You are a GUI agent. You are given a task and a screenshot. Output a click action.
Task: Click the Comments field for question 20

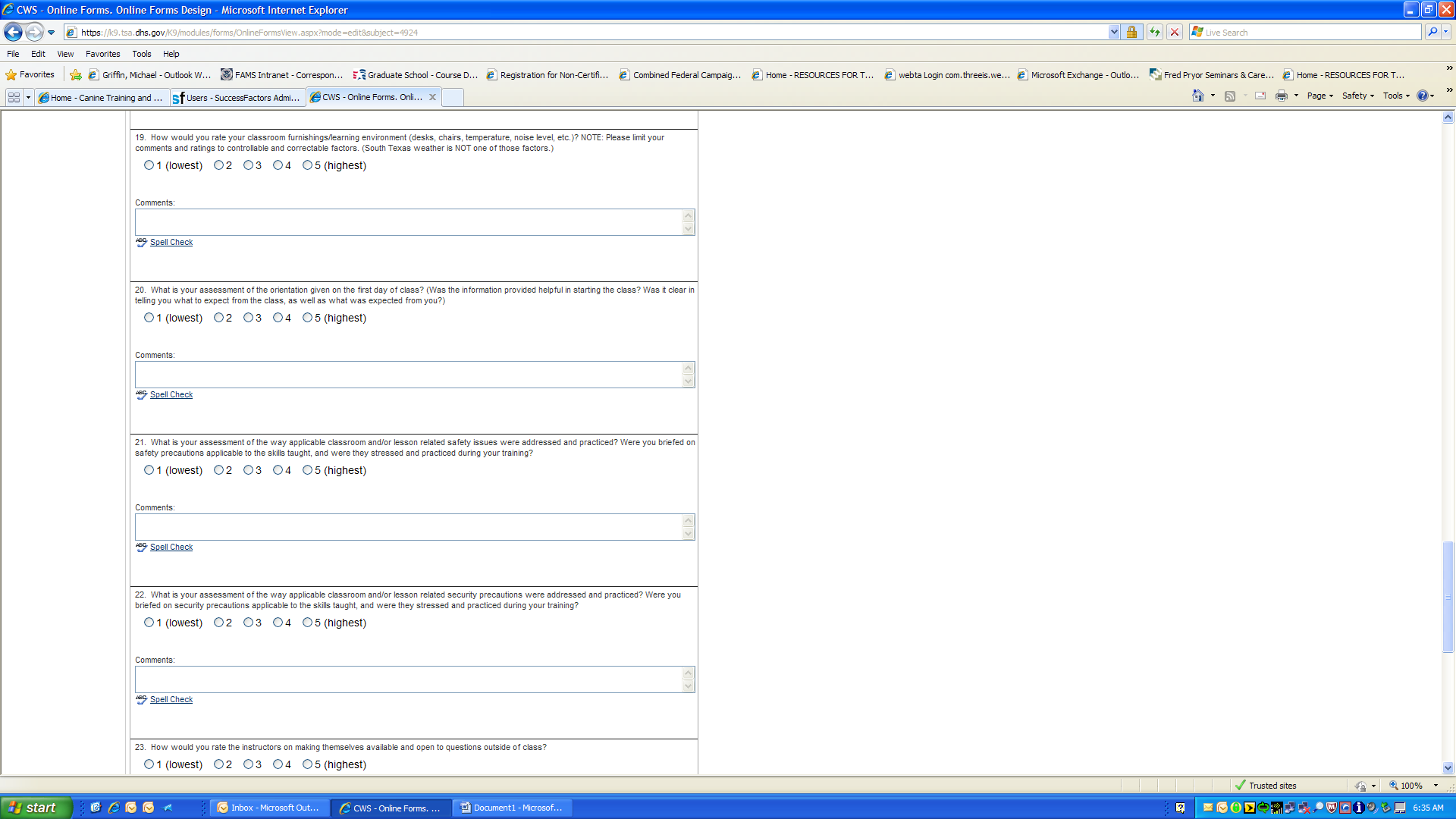point(409,375)
